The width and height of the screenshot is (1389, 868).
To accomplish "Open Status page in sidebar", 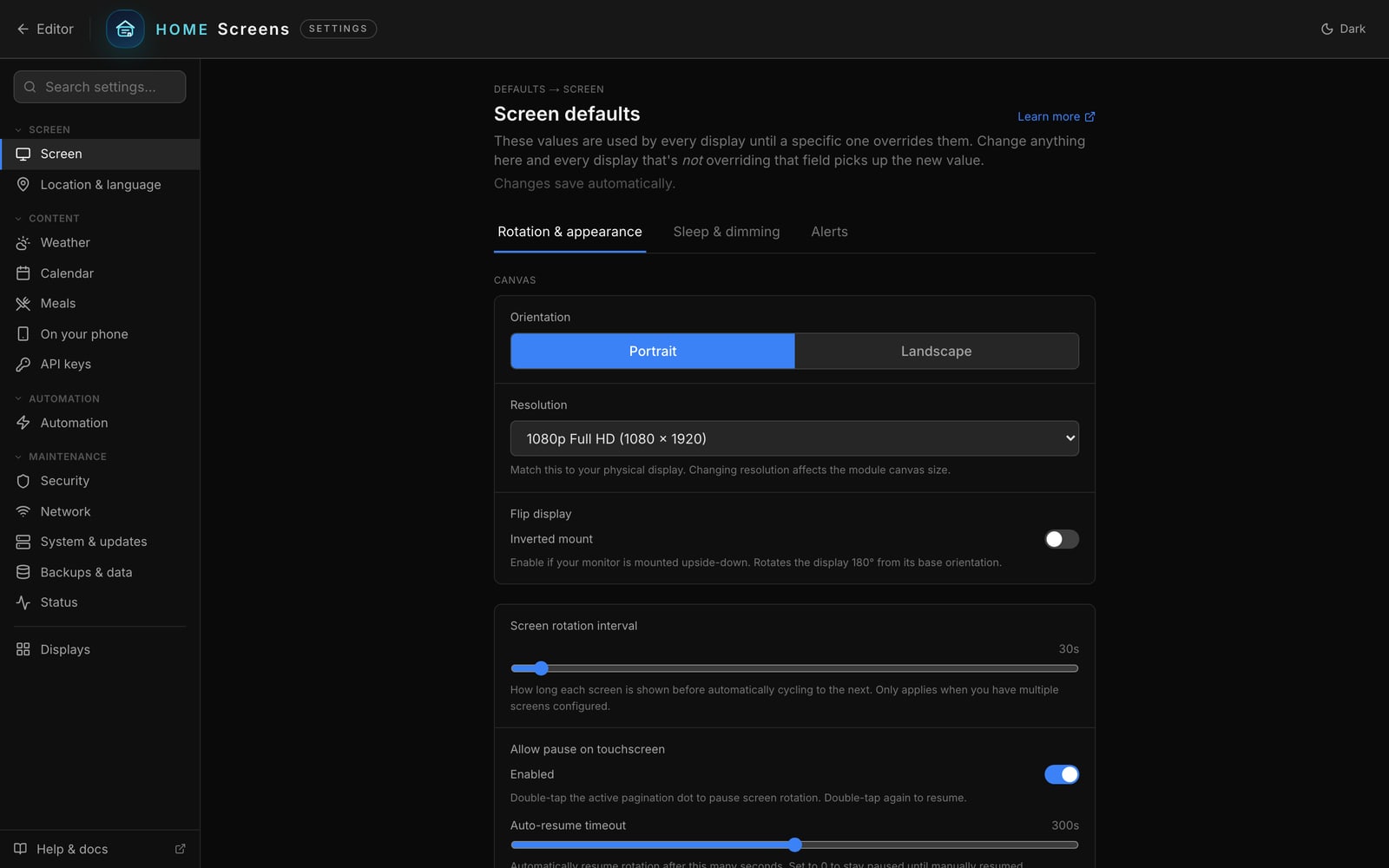I will (x=100, y=602).
